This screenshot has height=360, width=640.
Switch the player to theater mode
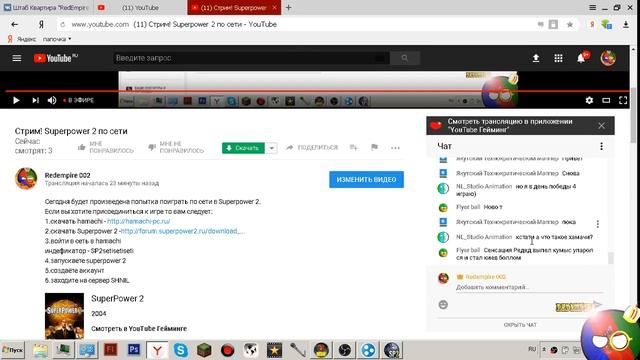[x=606, y=100]
